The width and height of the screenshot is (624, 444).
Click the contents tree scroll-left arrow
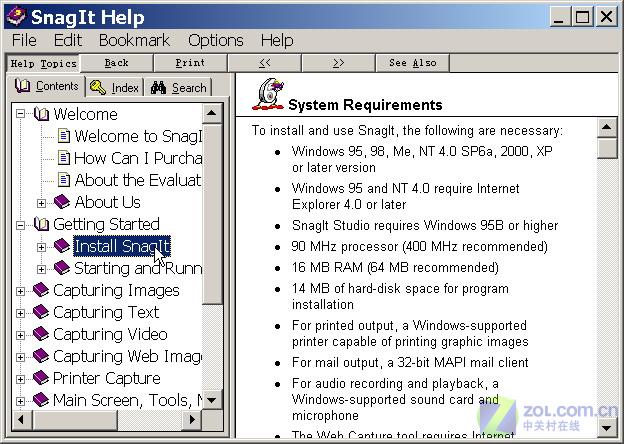[22, 420]
